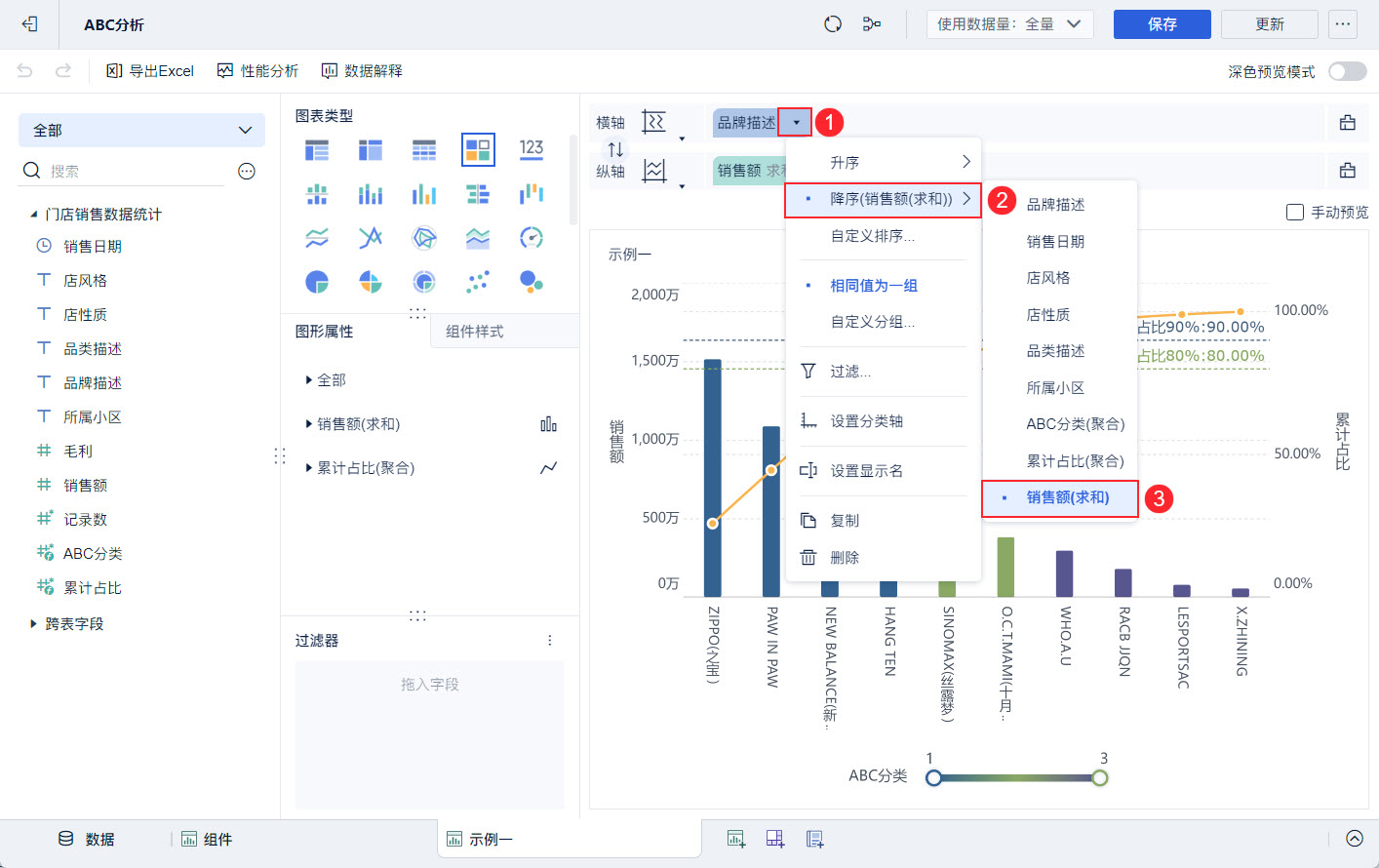Click 删除 in the context menu
Viewport: 1379px width, 868px height.
click(x=884, y=558)
